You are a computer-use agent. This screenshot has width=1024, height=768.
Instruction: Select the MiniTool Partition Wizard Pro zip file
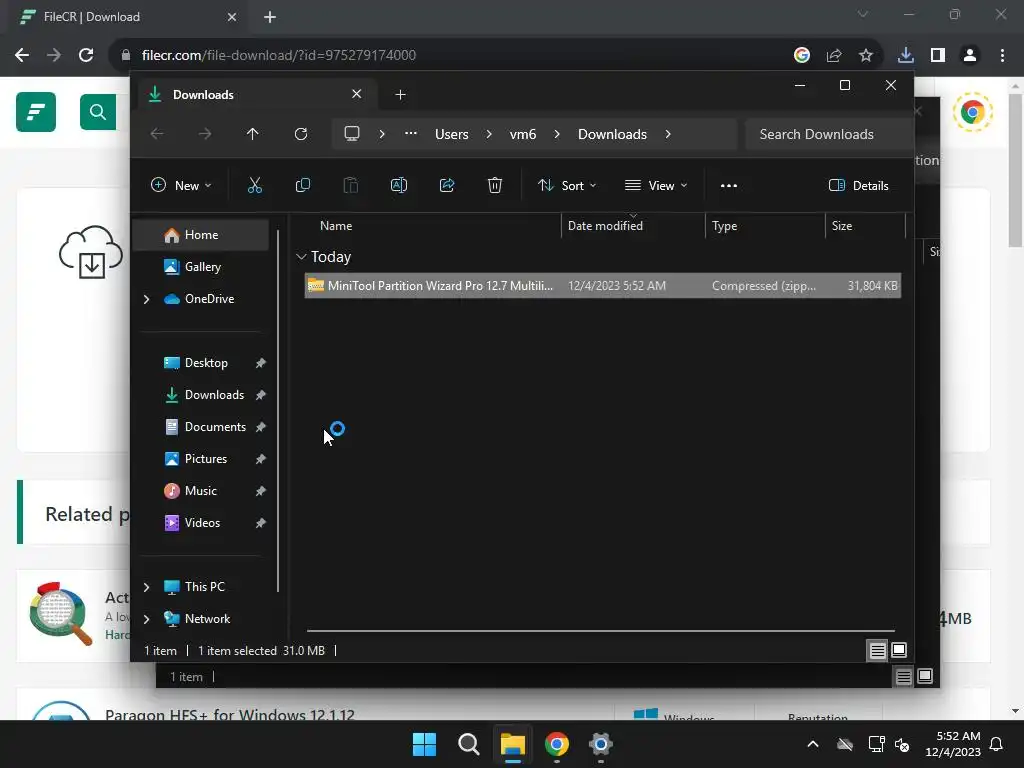603,285
